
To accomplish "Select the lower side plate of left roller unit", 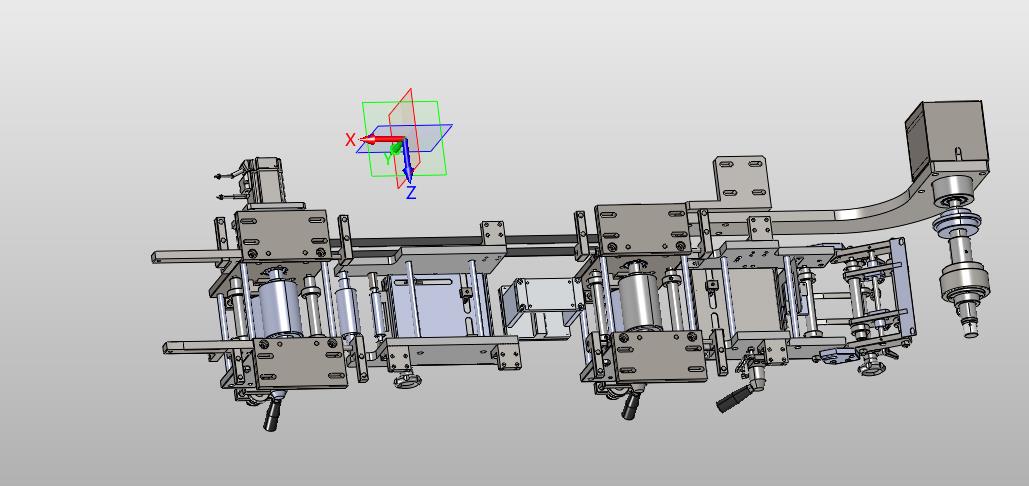I will (x=301, y=362).
